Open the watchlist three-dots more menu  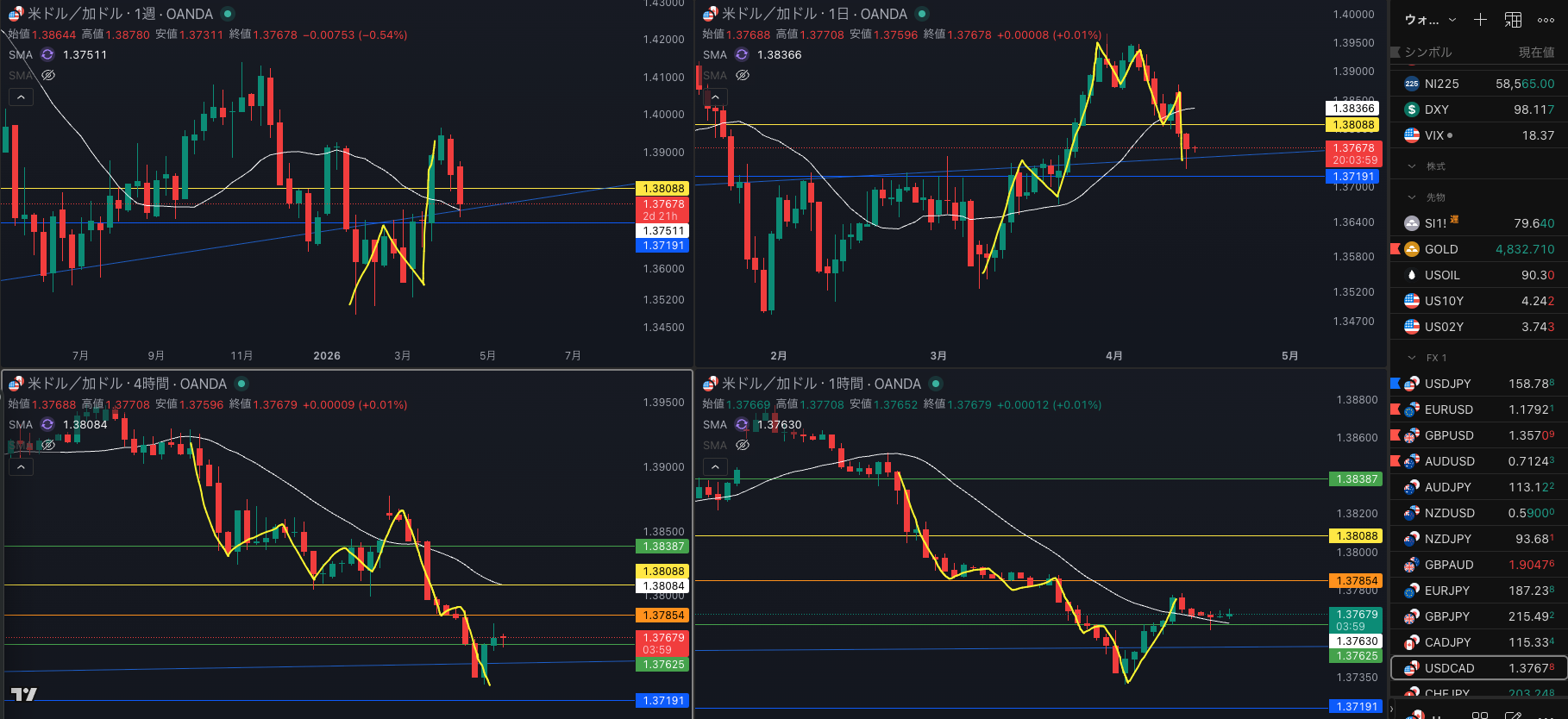tap(1546, 20)
